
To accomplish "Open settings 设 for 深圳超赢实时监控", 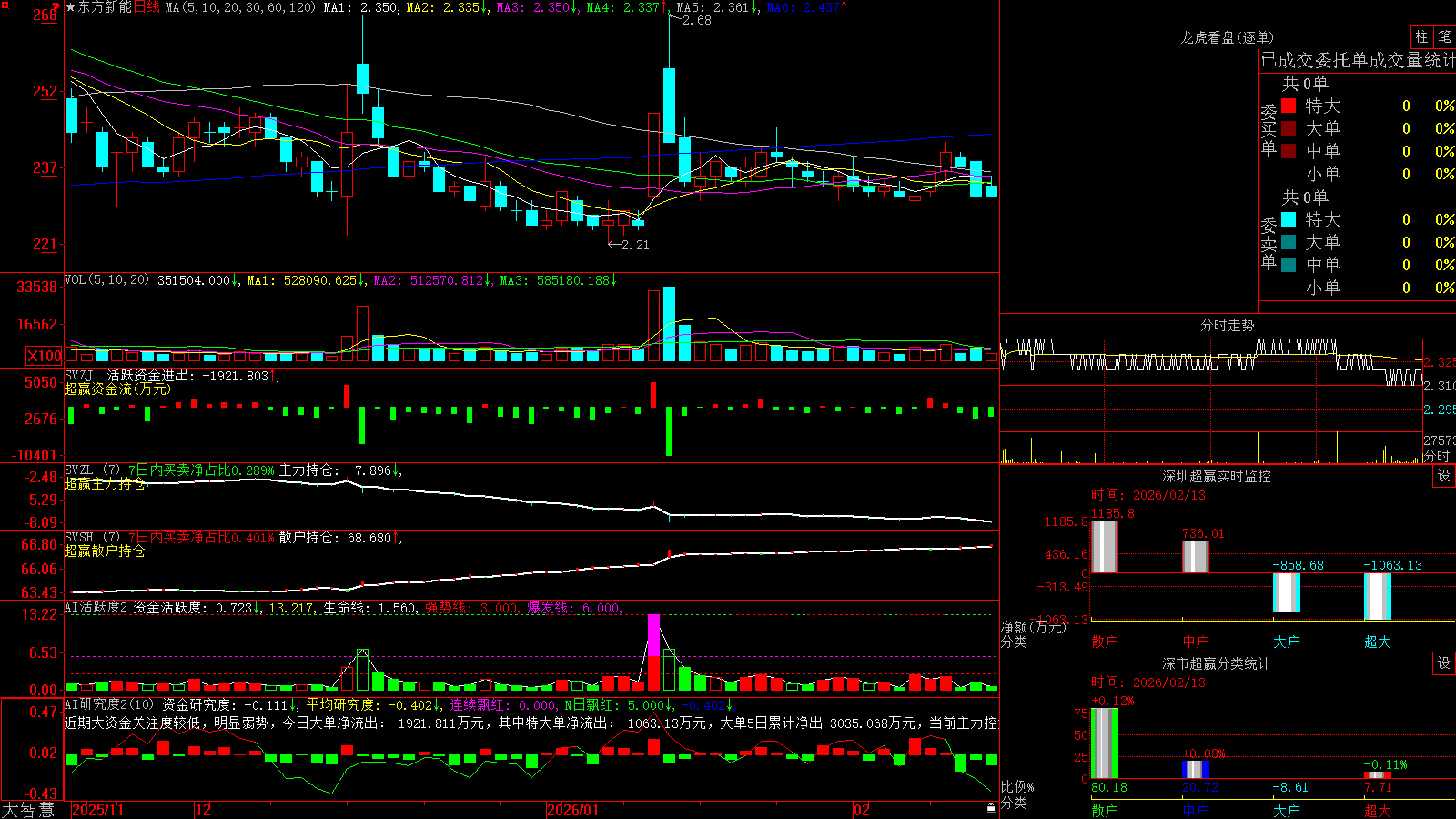I will pos(1444,476).
